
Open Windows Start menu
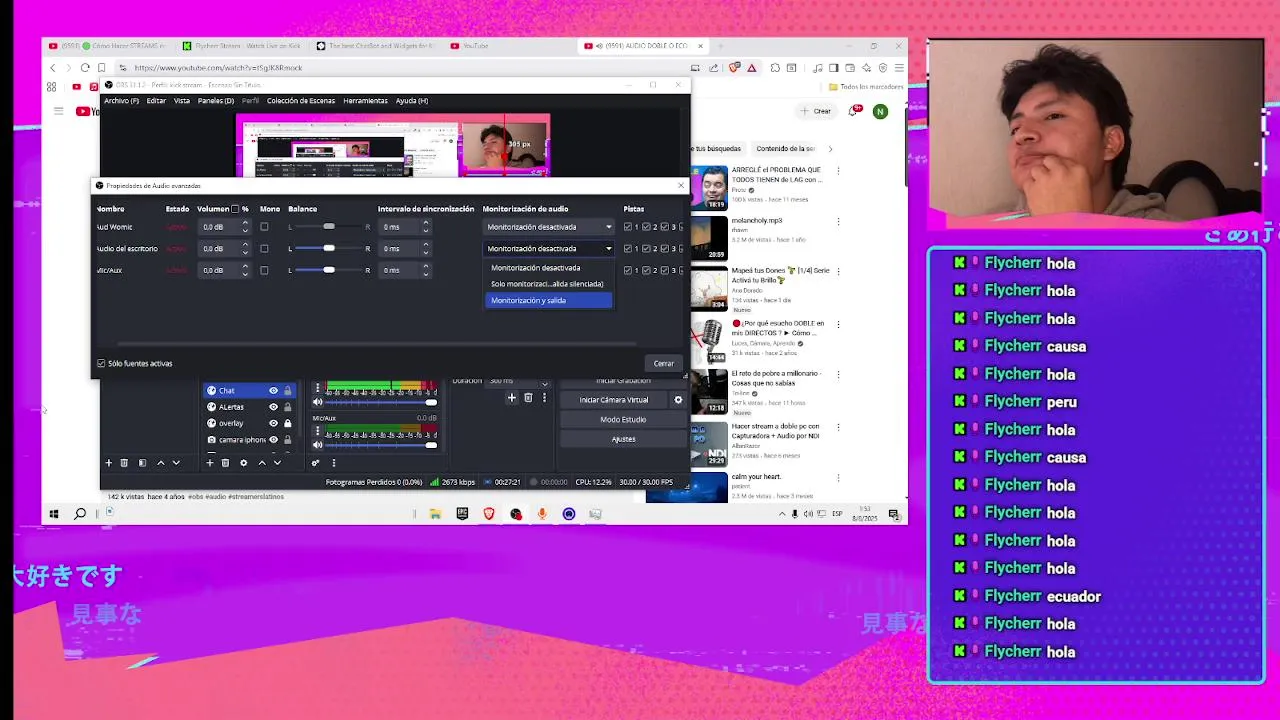click(53, 514)
